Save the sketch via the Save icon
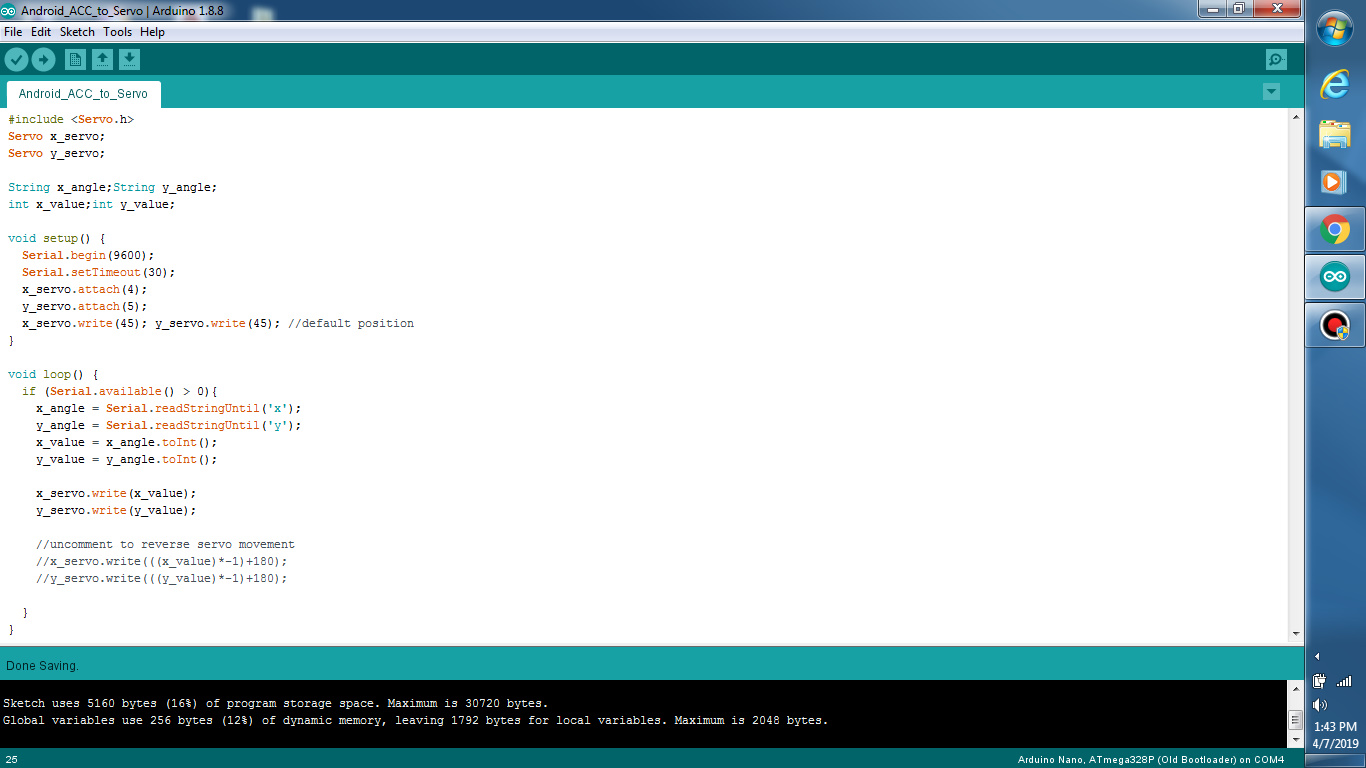 coord(128,59)
